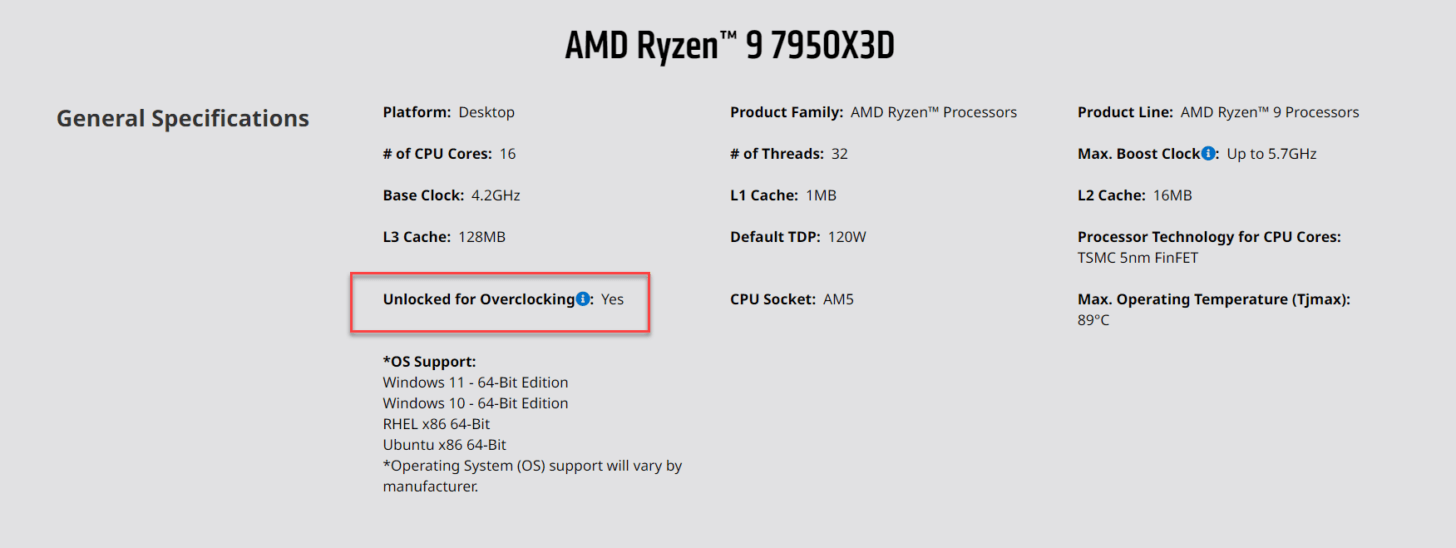Image resolution: width=1456 pixels, height=548 pixels.
Task: Click the Default TDP 120W entry
Action: point(798,237)
